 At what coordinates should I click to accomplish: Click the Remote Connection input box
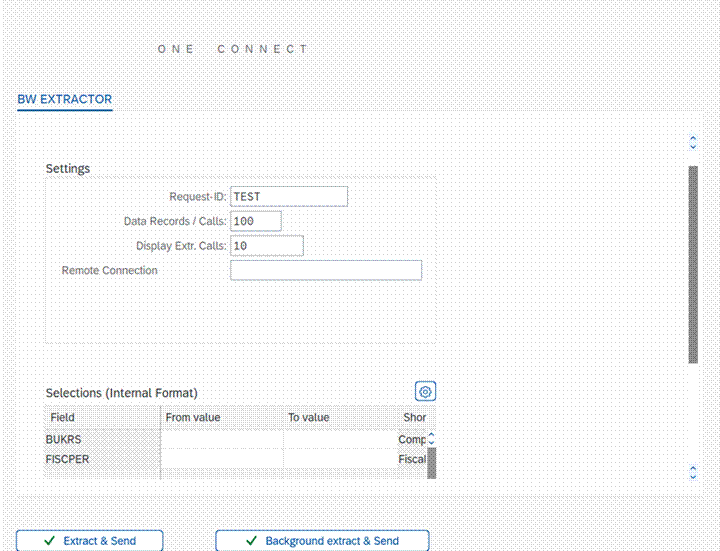pyautogui.click(x=326, y=270)
